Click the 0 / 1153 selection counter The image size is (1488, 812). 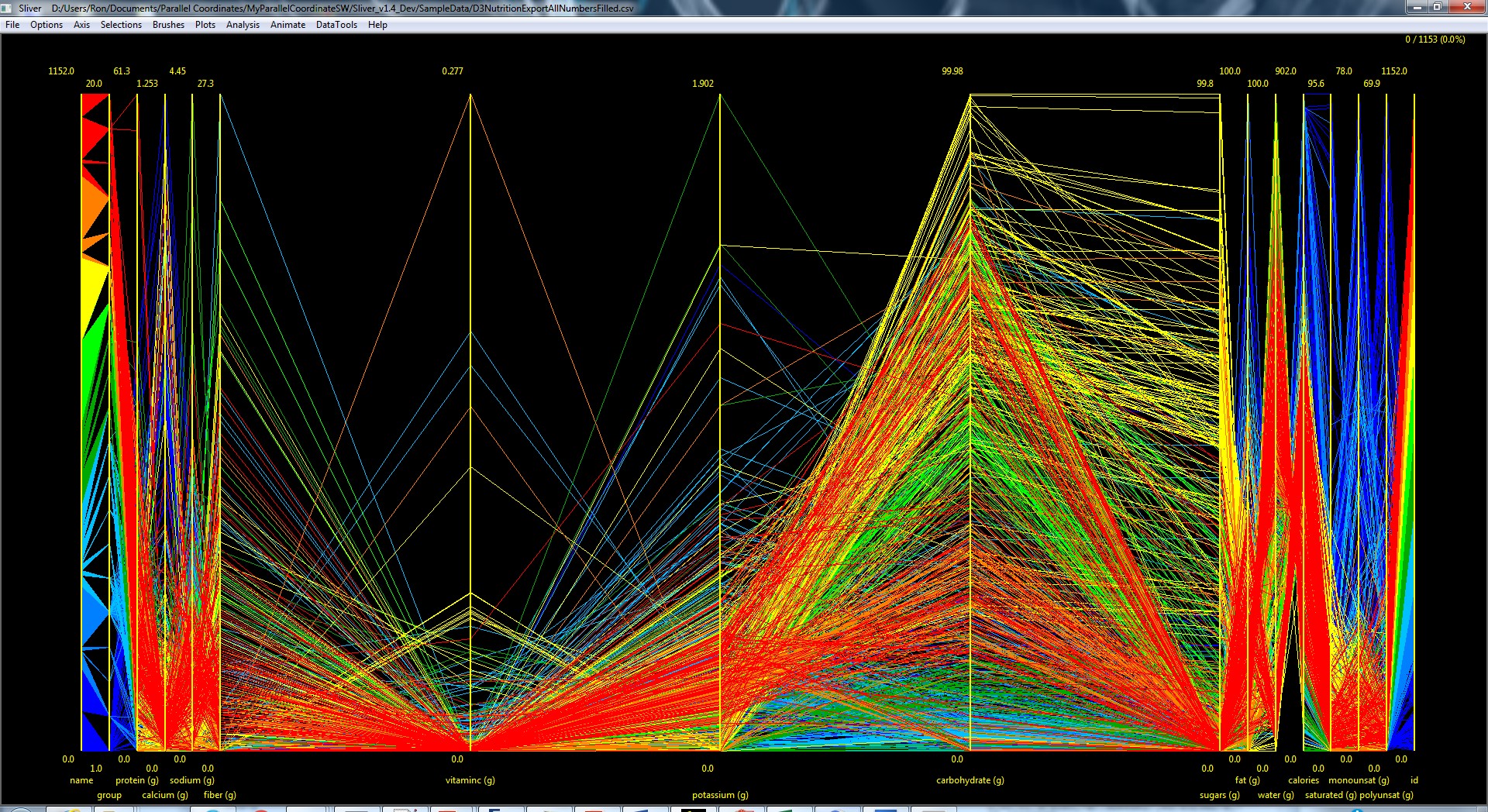1435,40
